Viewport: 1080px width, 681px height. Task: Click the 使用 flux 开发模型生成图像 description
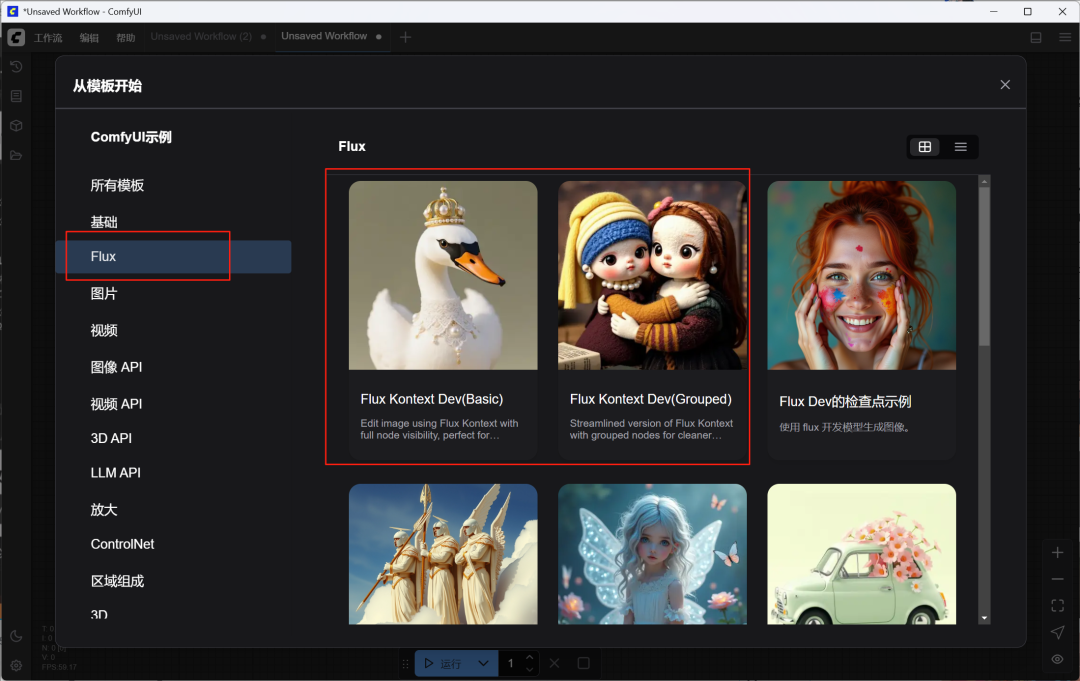(846, 428)
